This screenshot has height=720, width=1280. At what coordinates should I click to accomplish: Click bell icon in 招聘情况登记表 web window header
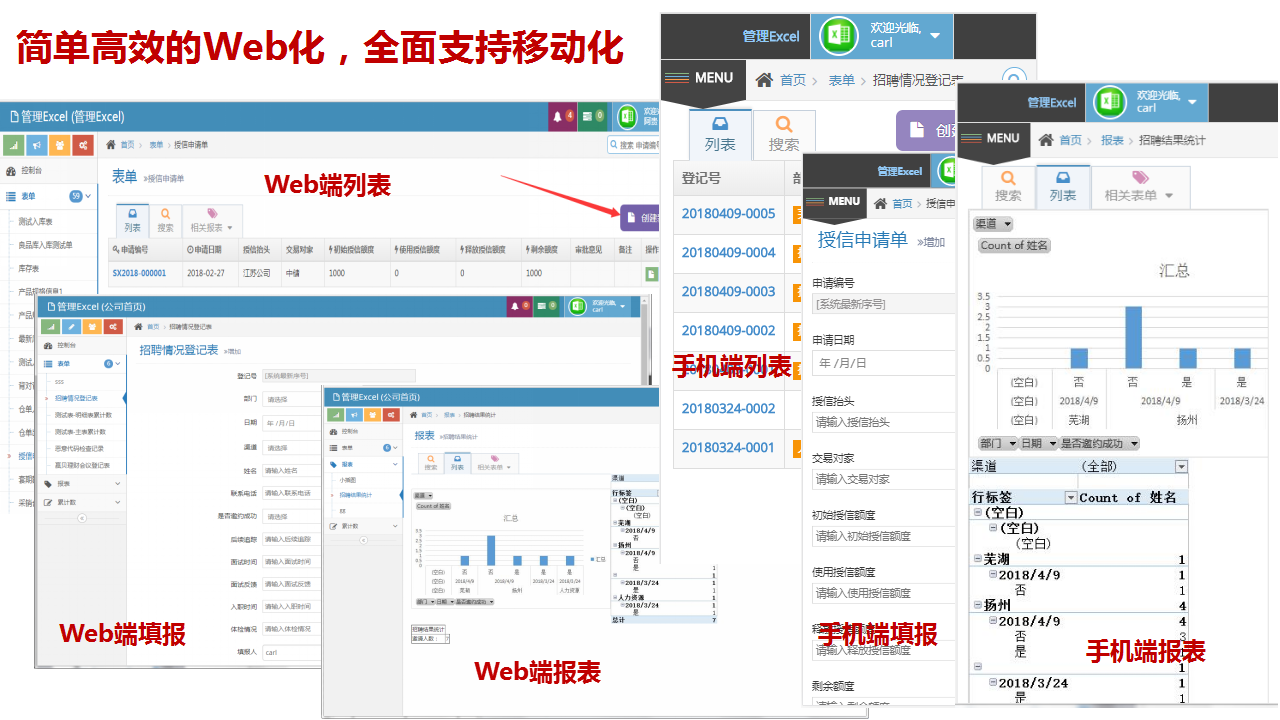(x=519, y=306)
